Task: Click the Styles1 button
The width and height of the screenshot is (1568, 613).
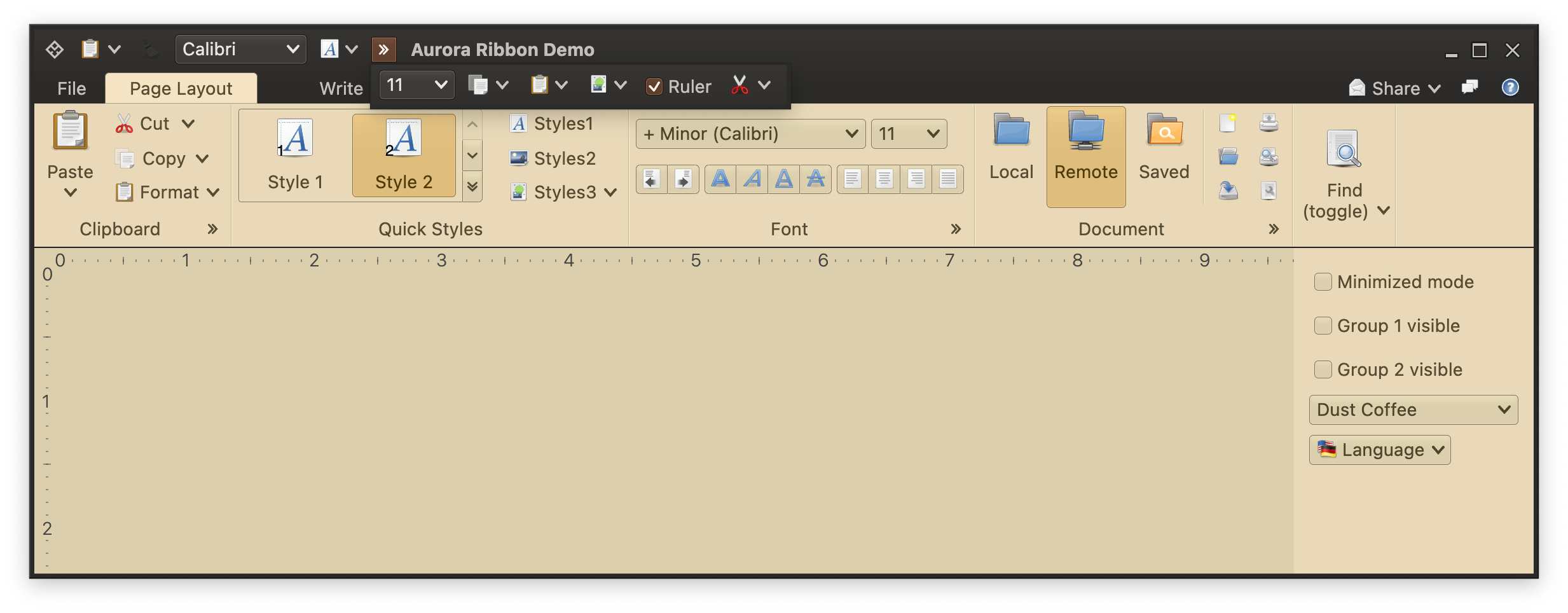Action: coord(552,123)
